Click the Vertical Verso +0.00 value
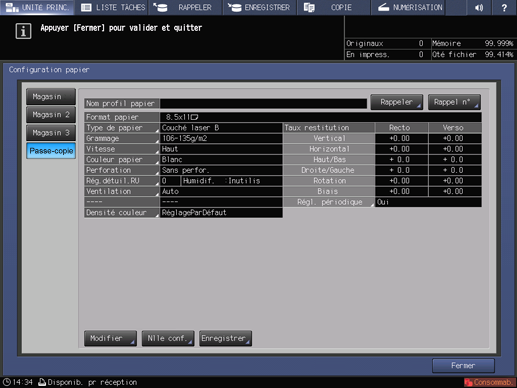Screen dimensions: 517x388 (x=455, y=138)
